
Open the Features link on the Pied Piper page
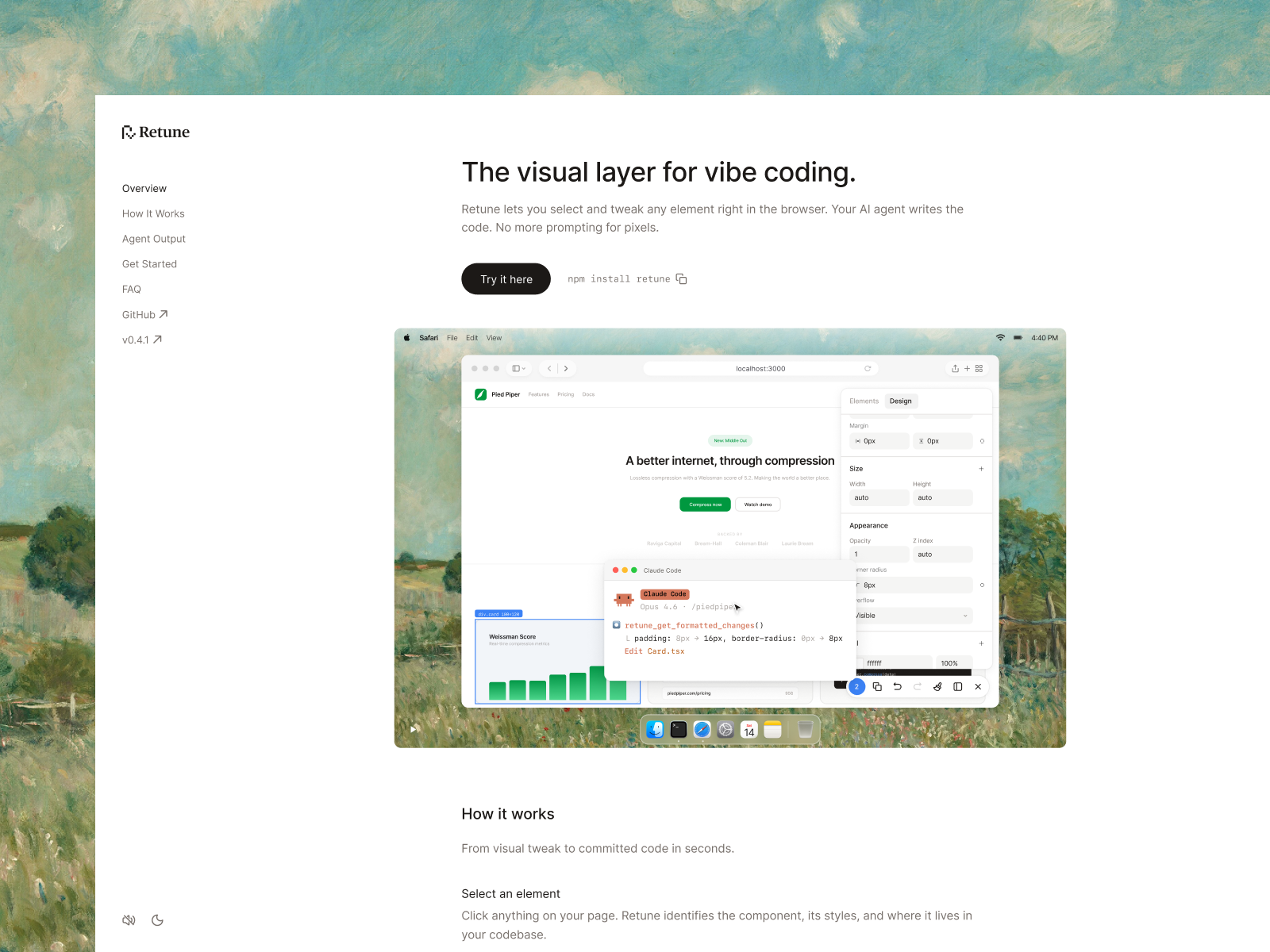(539, 394)
